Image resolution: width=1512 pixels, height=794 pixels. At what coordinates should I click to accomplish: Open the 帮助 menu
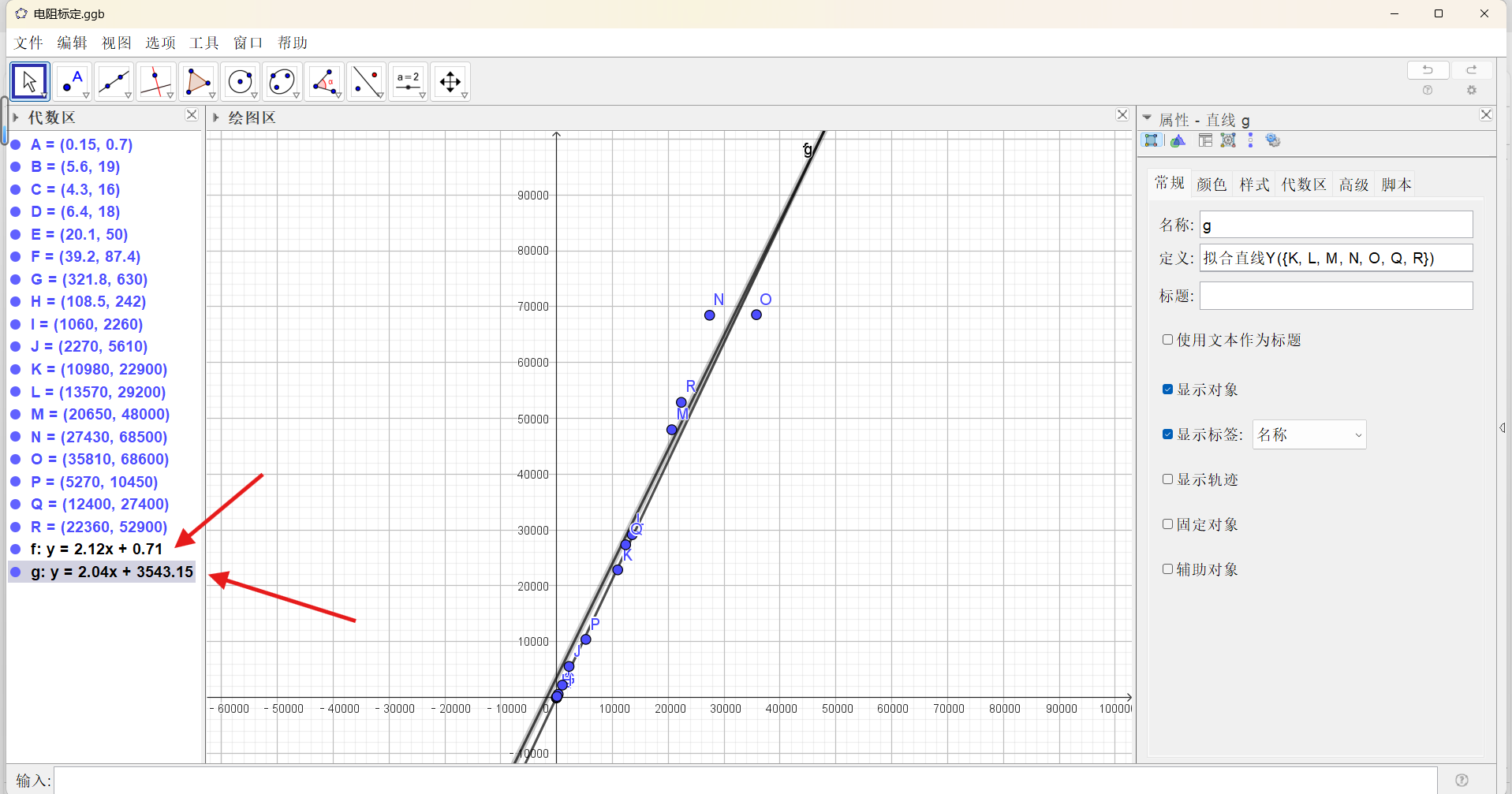[293, 43]
